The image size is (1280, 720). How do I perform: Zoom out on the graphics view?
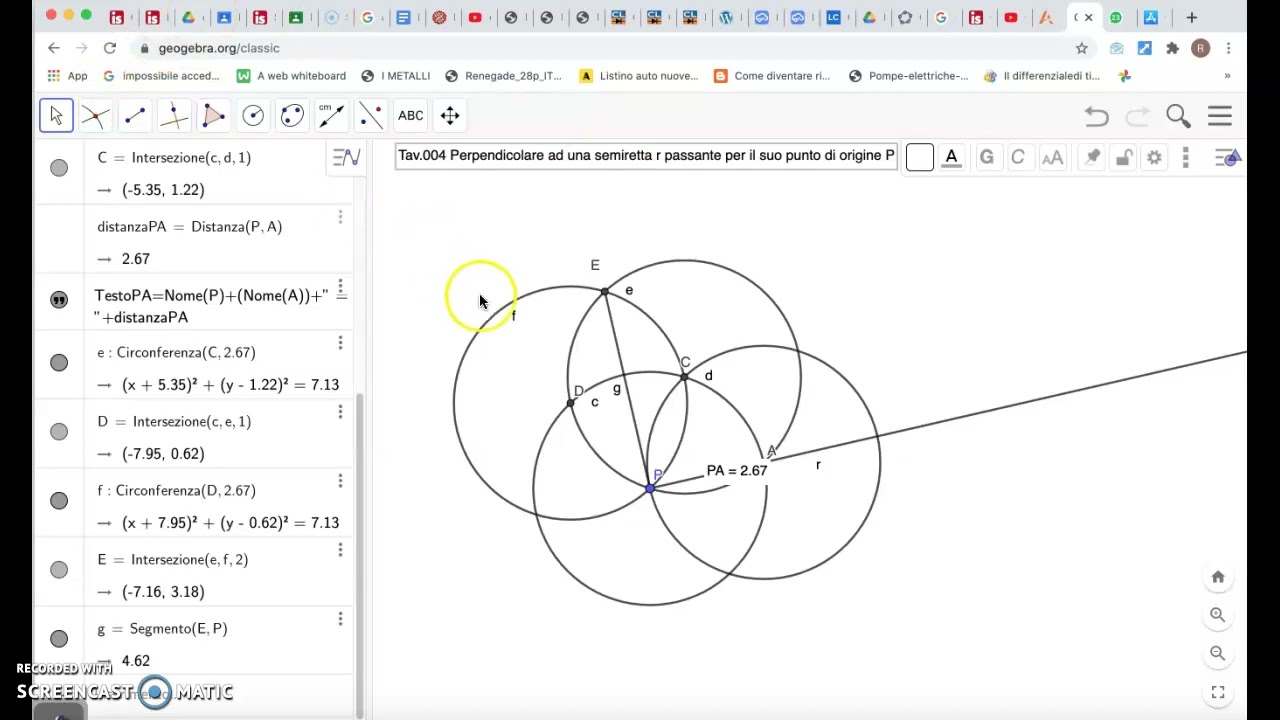click(x=1218, y=653)
